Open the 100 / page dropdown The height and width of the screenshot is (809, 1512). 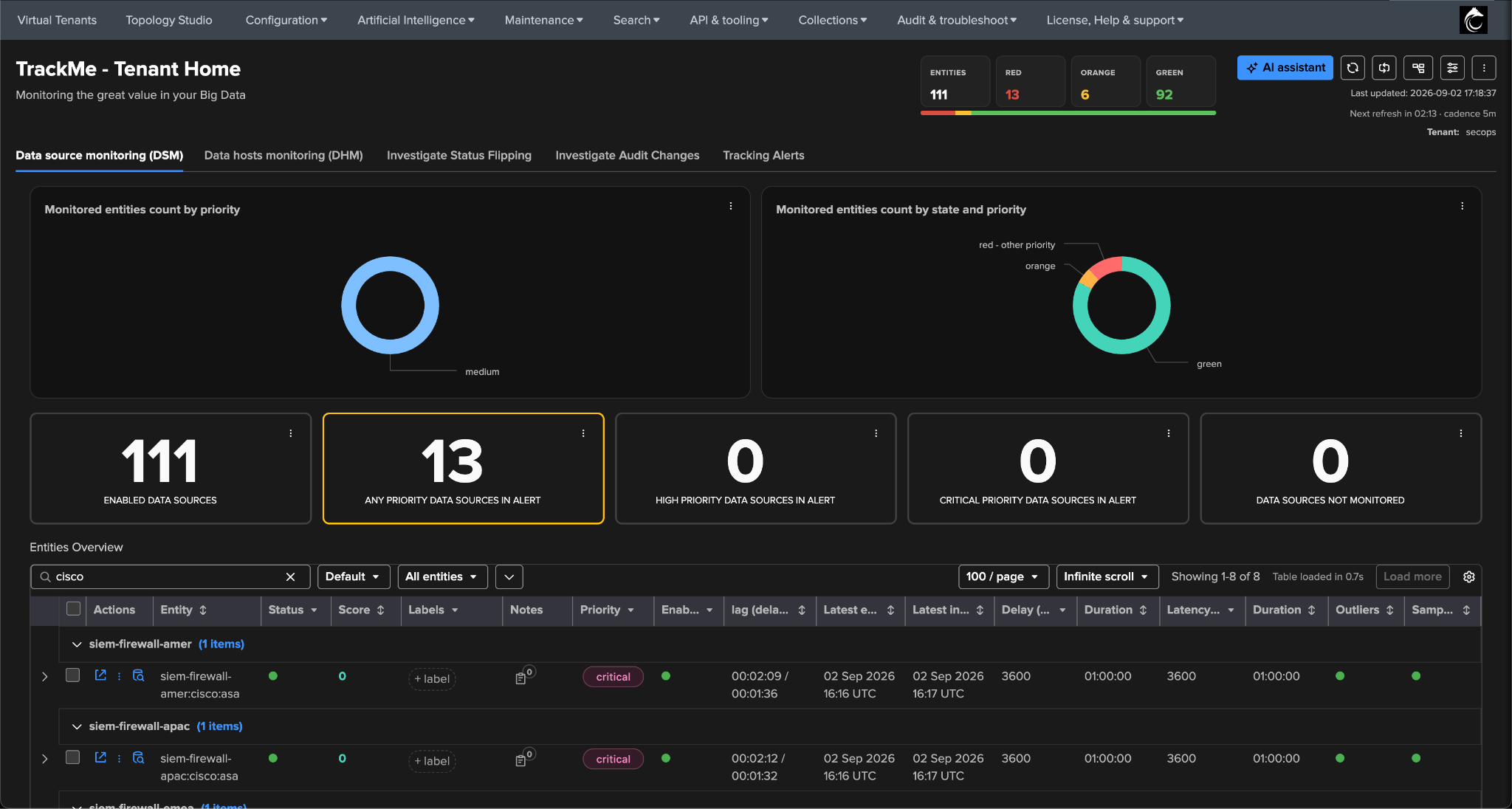pyautogui.click(x=1003, y=577)
